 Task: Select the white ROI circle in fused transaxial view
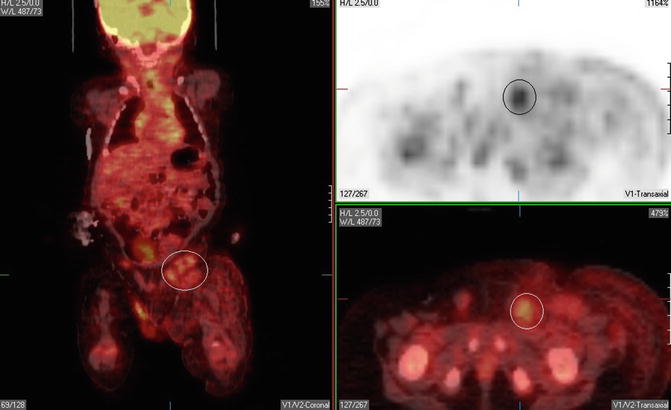[x=527, y=311]
